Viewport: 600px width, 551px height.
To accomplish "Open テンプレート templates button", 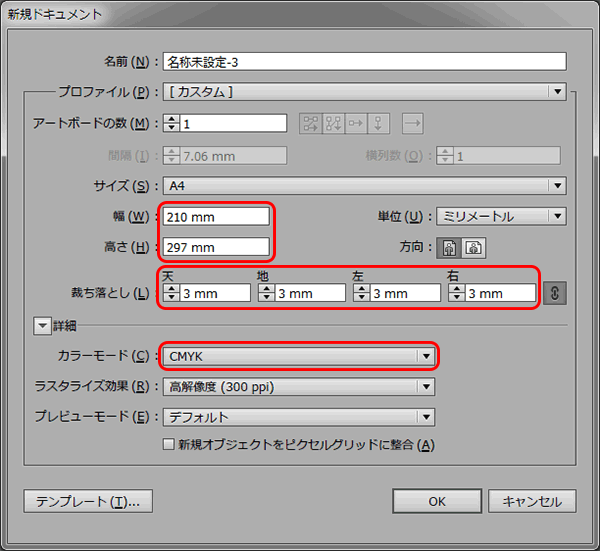I will [88, 501].
